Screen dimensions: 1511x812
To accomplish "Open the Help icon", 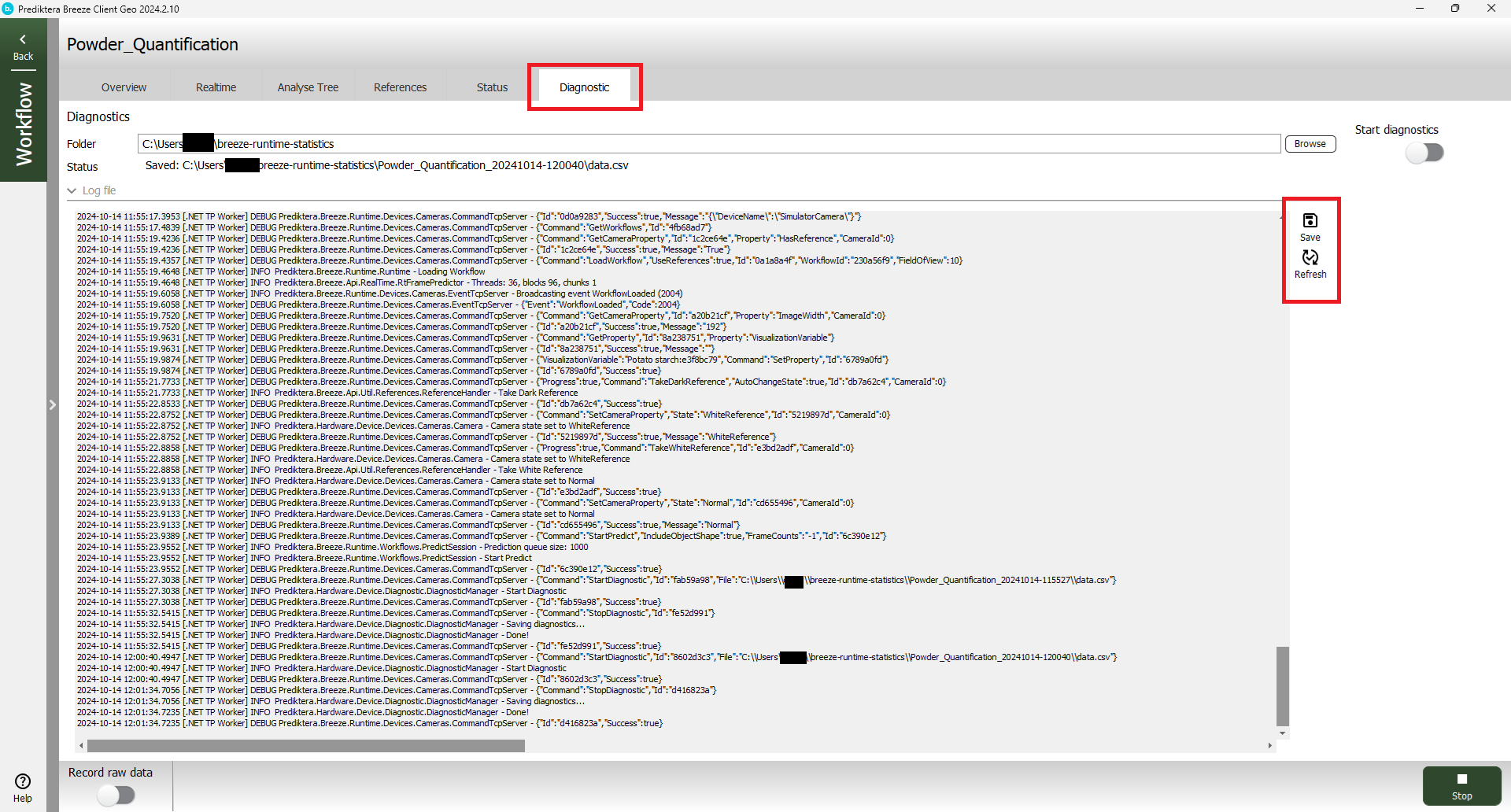I will (23, 781).
